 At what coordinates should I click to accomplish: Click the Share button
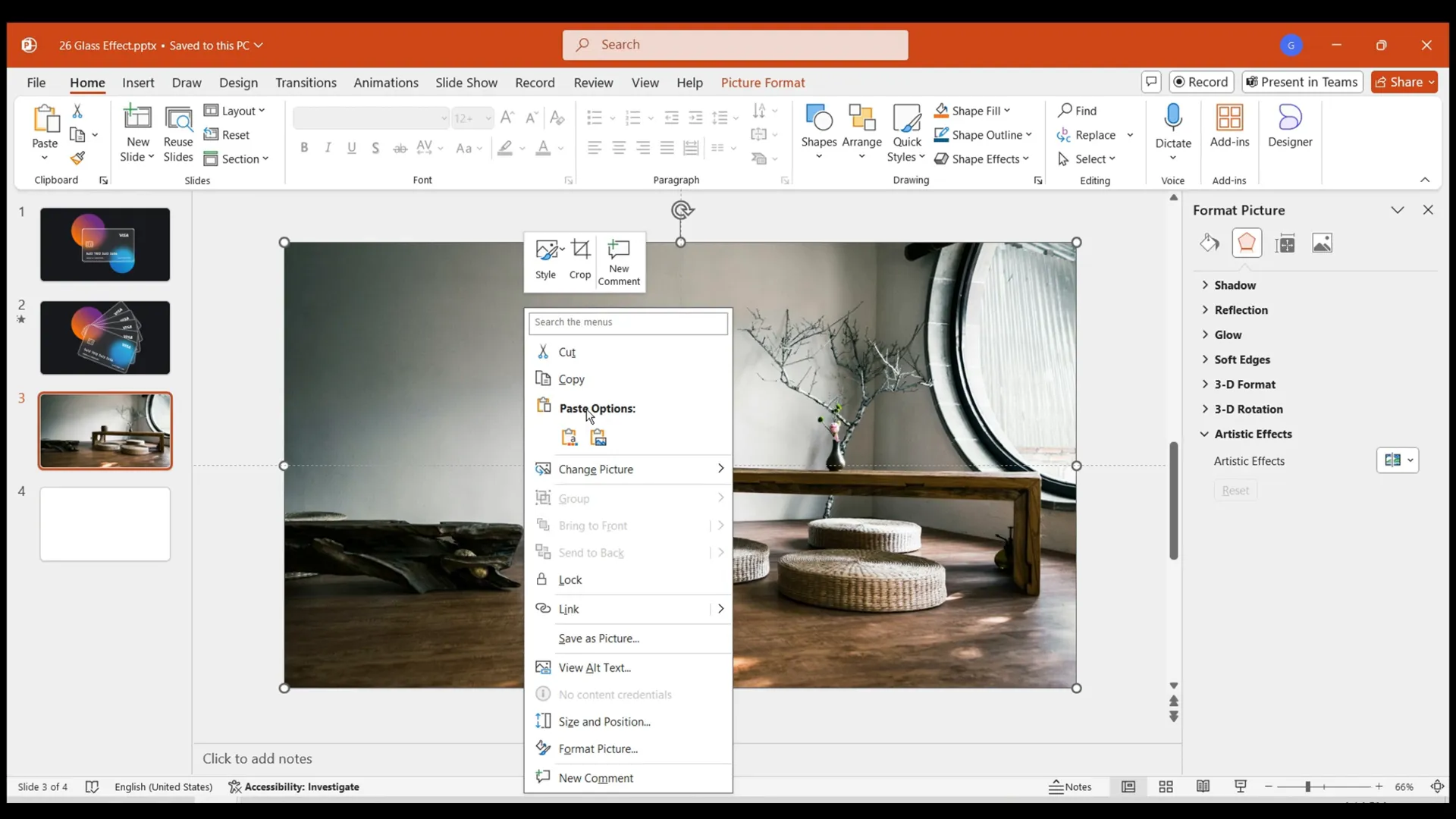click(1404, 82)
